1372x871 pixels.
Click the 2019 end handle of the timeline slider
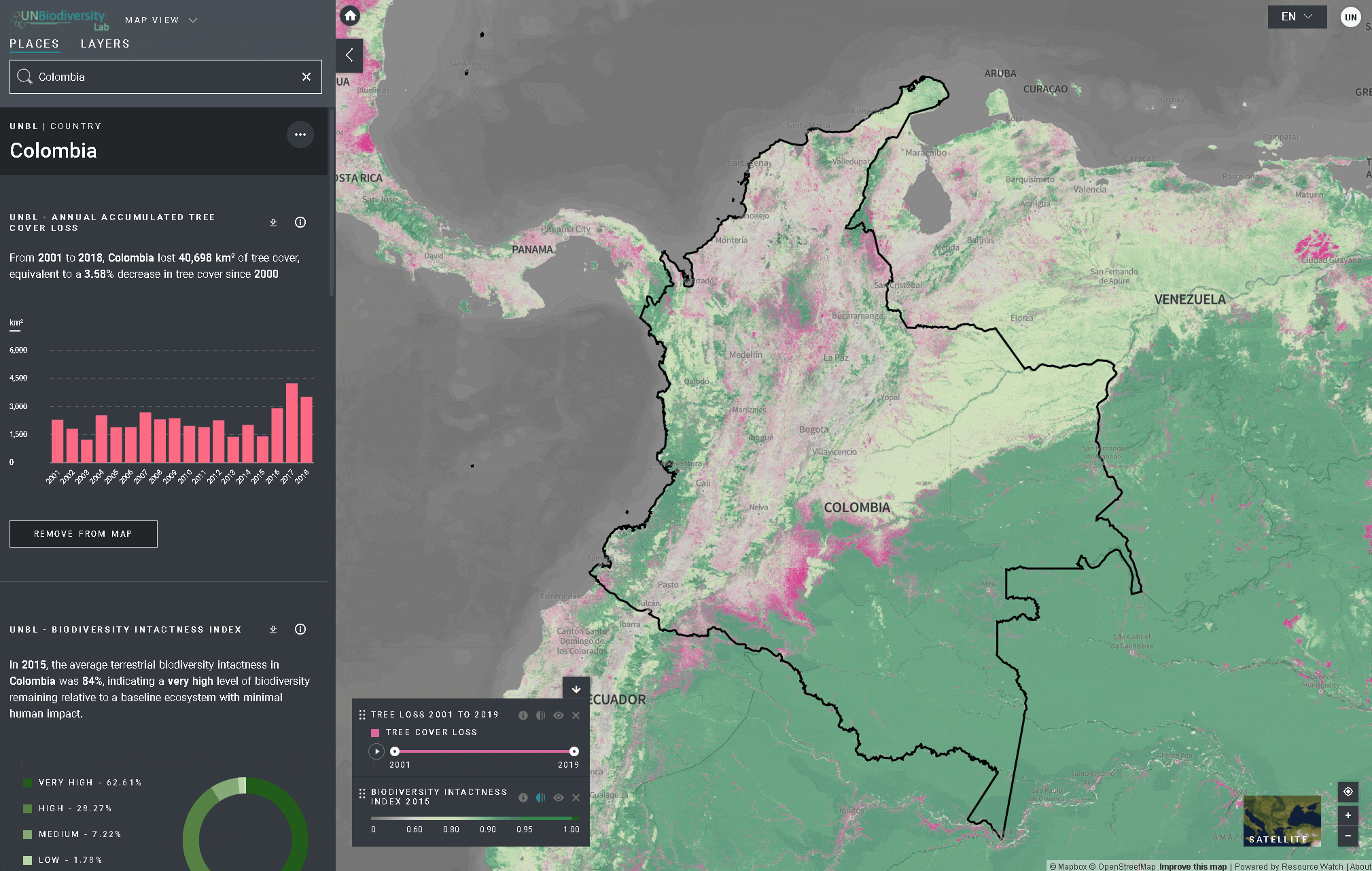(x=574, y=751)
